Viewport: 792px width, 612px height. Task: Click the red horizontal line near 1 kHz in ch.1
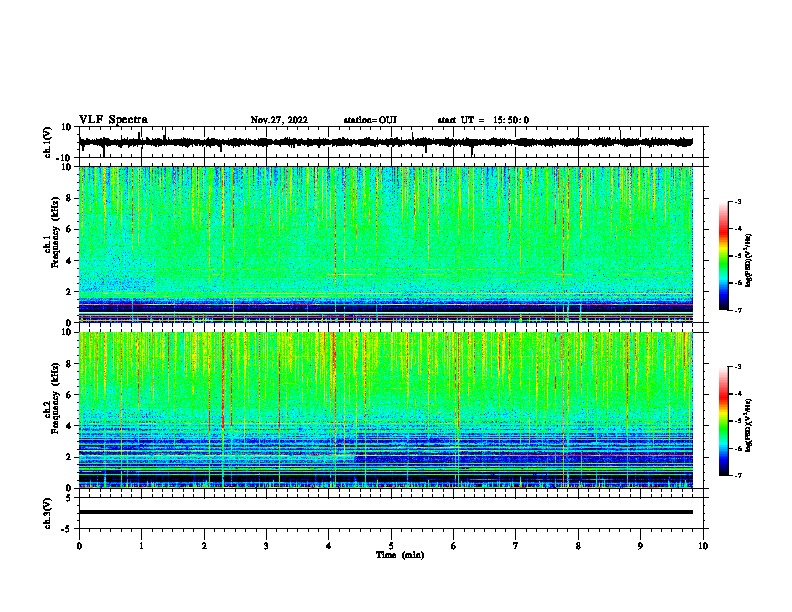(386, 304)
